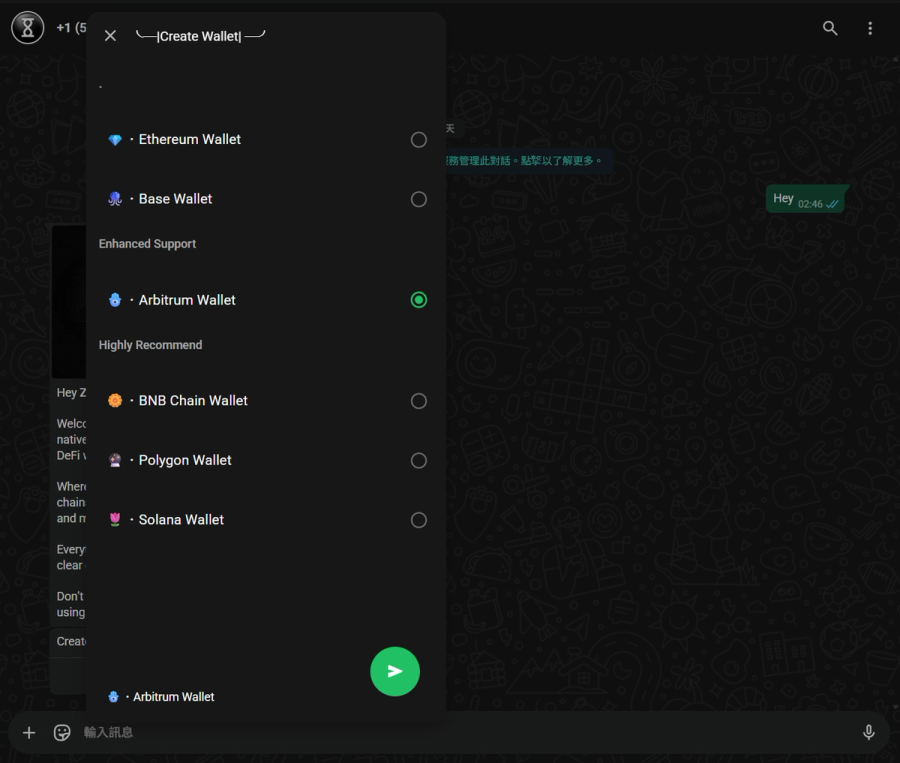This screenshot has height=763, width=900.
Task: Click the BNB Chain Wallet flower icon
Action: 115,401
